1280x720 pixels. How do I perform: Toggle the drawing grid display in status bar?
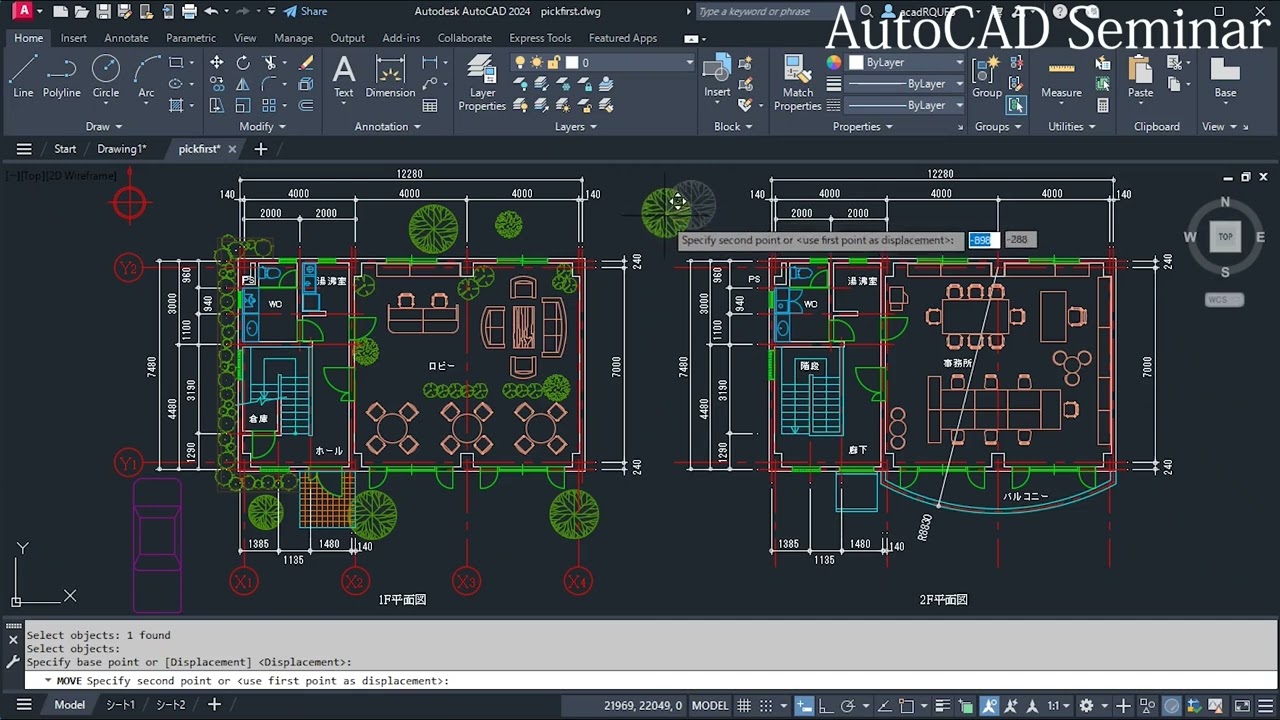click(743, 705)
